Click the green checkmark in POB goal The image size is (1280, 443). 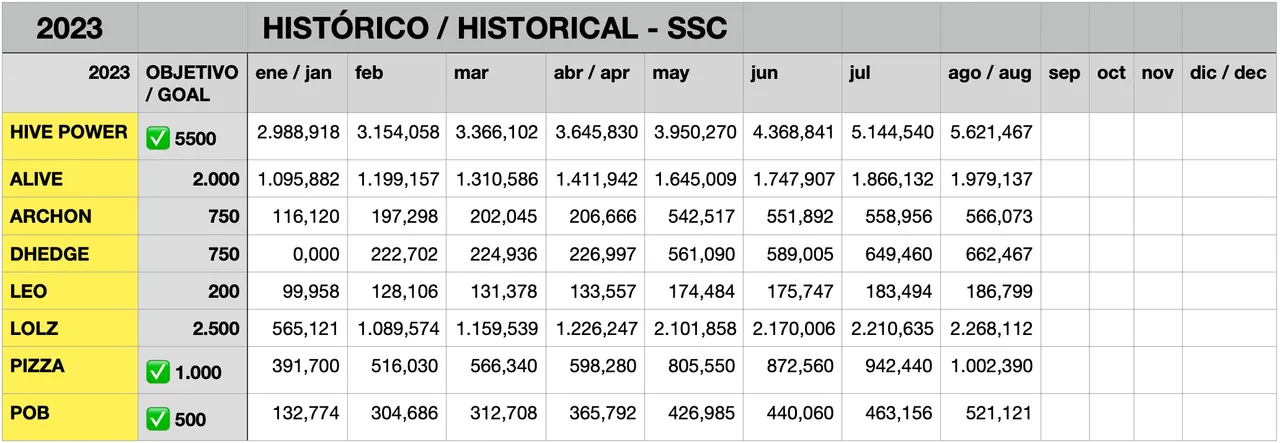[x=158, y=420]
